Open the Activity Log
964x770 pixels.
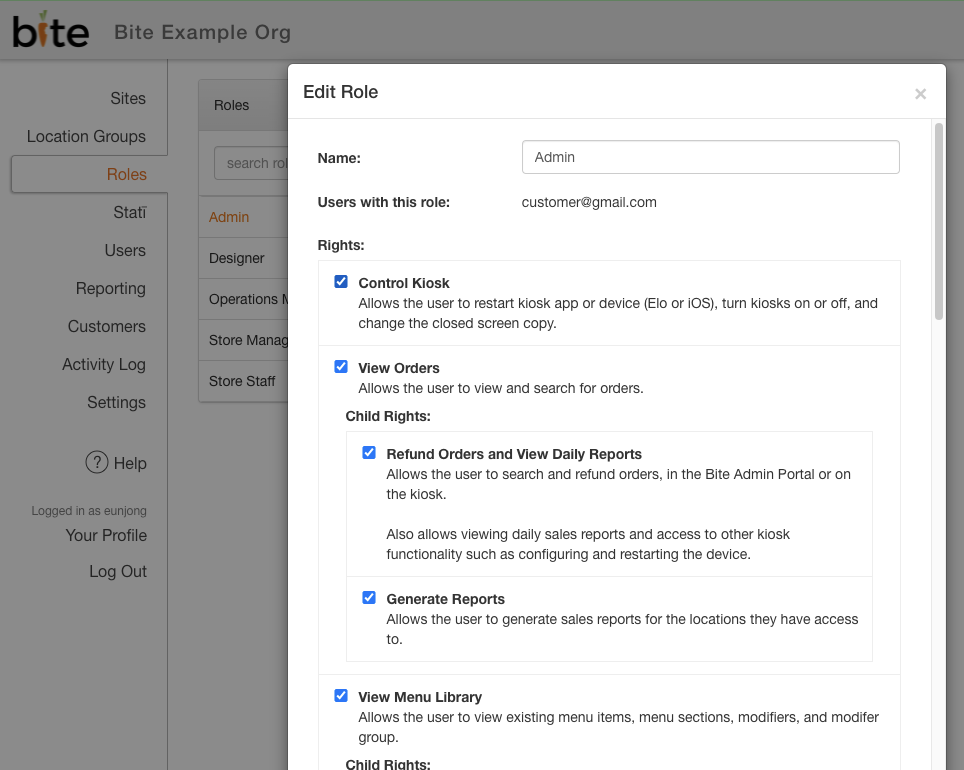tap(104, 364)
